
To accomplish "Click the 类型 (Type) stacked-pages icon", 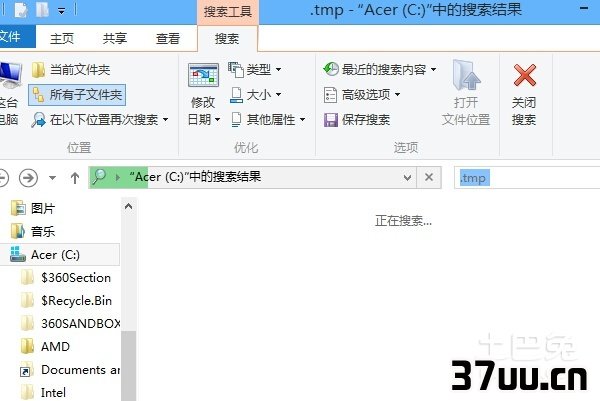I will point(236,70).
